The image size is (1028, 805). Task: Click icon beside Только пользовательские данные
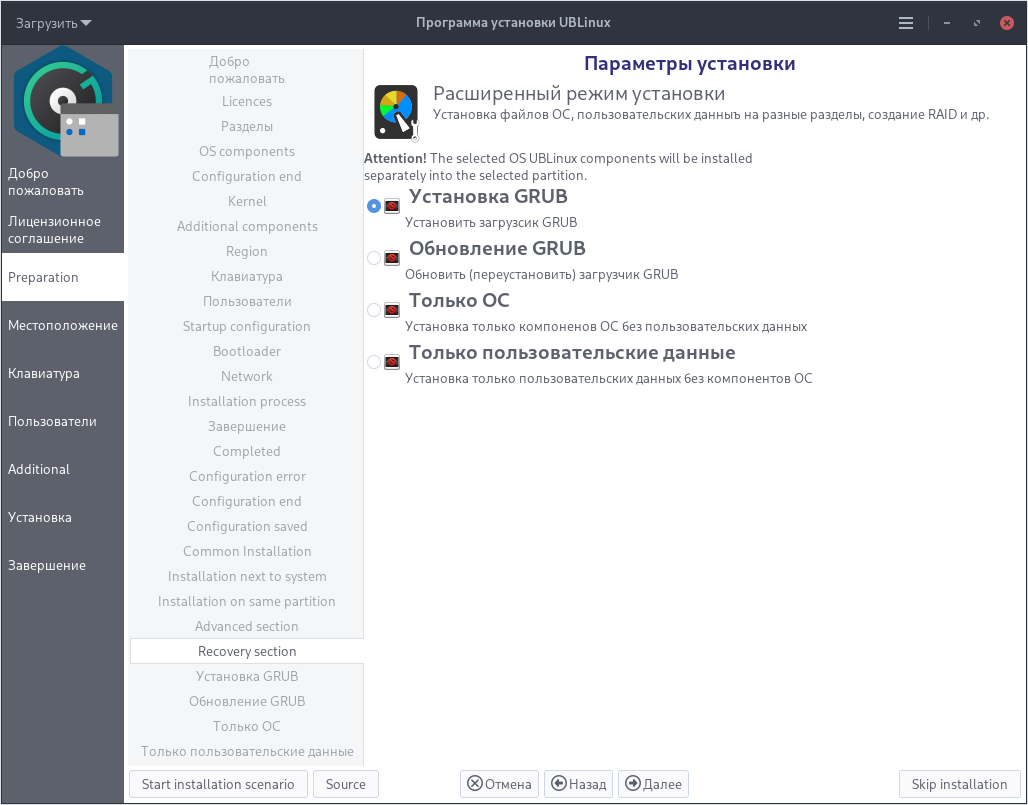pos(391,362)
